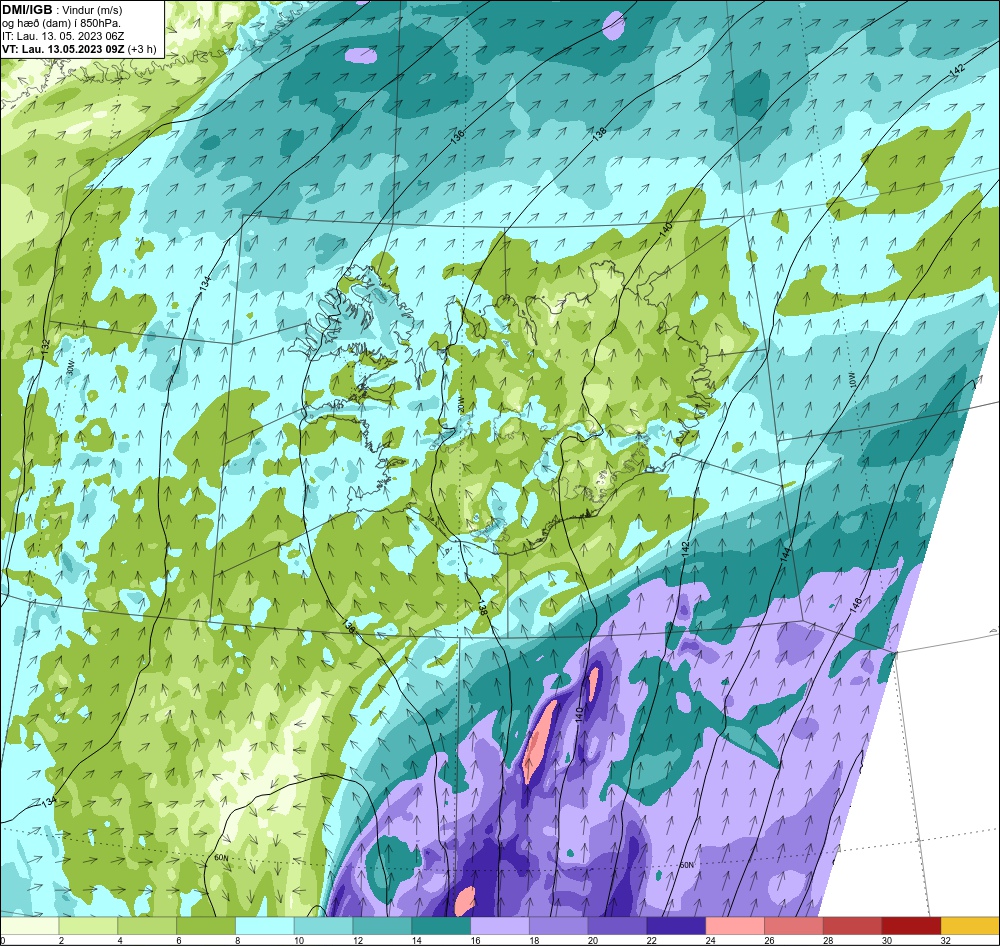The height and width of the screenshot is (946, 1000).
Task: Select the violet 20–22 m/s legend swatch
Action: pos(617,926)
